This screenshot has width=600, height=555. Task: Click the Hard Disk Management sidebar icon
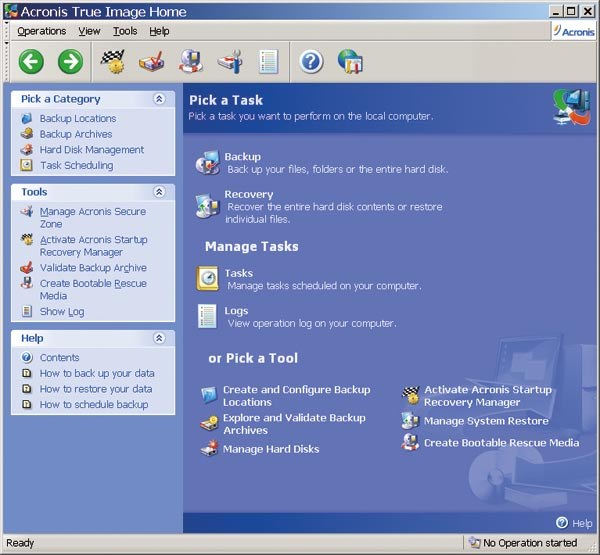(x=26, y=149)
